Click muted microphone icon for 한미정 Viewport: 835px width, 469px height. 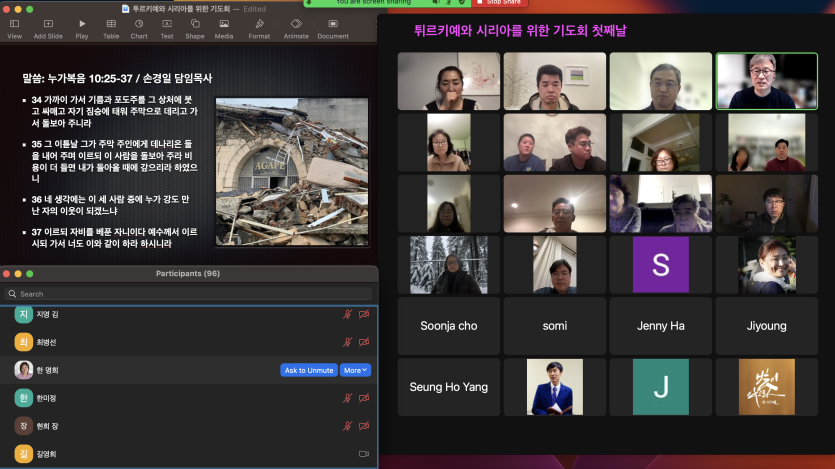point(347,398)
